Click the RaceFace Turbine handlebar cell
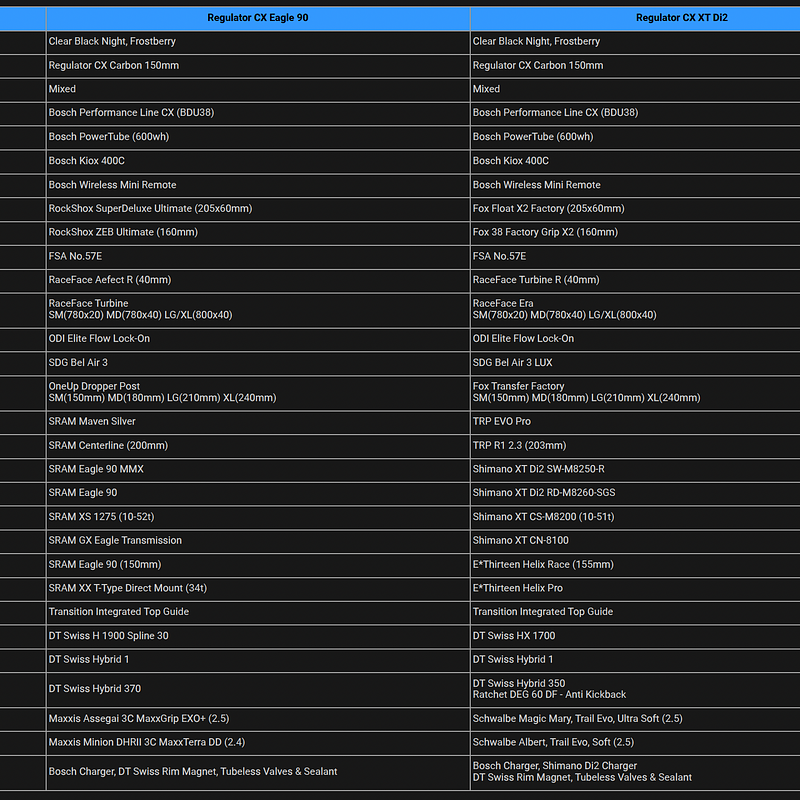Viewport: 800px width, 800px height. (258, 310)
